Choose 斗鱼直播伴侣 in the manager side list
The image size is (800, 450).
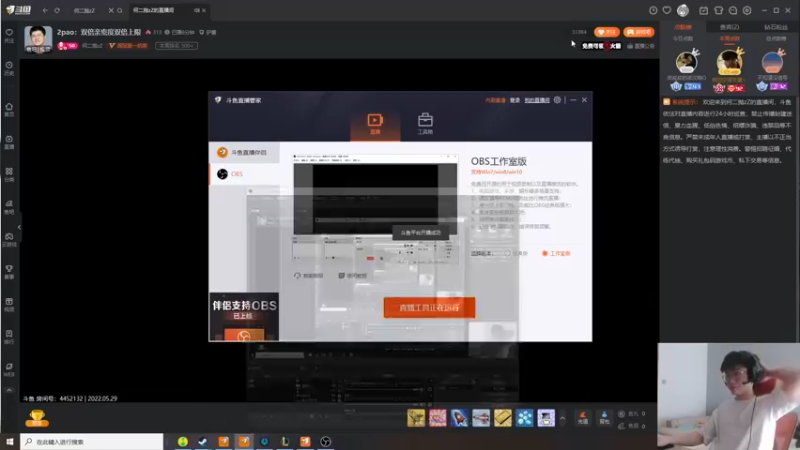pyautogui.click(x=244, y=153)
